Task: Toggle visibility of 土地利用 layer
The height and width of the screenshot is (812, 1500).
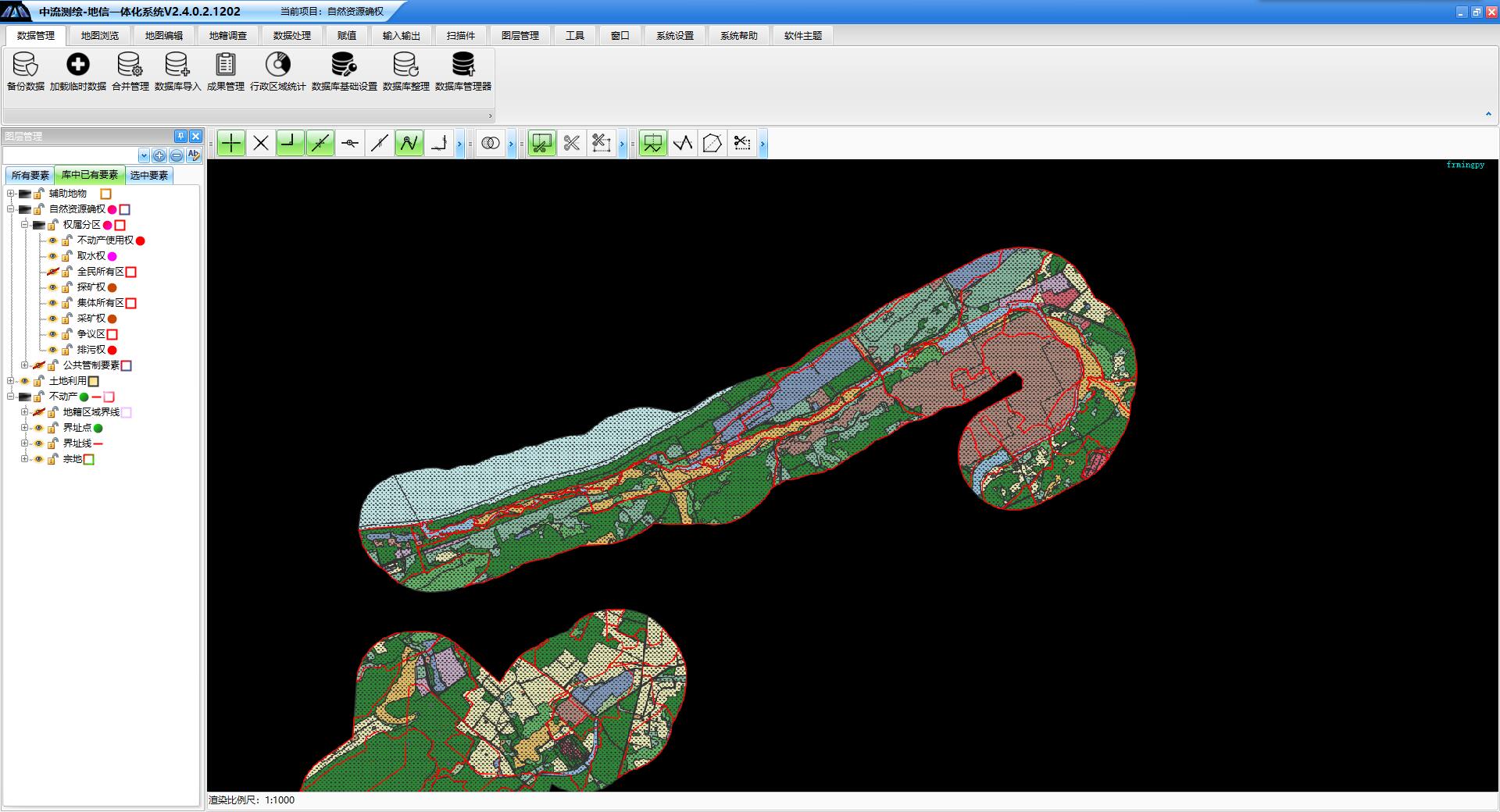Action: [x=24, y=381]
